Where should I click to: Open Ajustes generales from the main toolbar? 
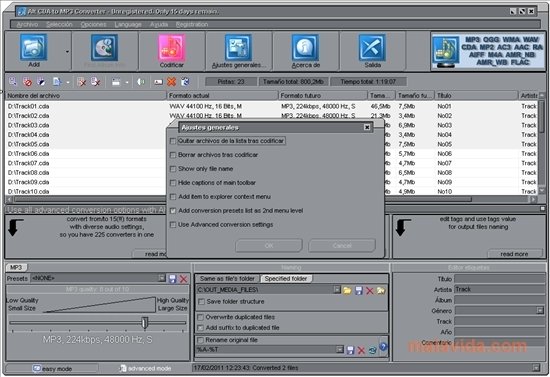(238, 47)
